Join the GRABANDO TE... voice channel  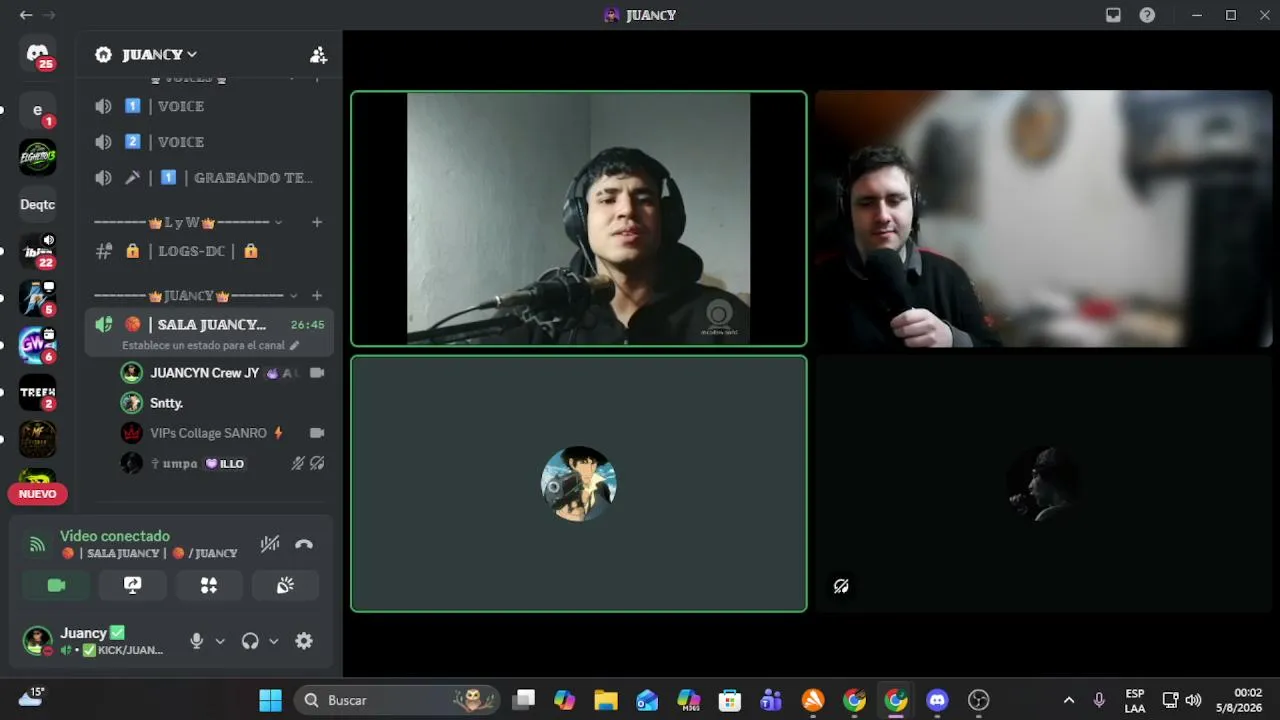(x=209, y=178)
